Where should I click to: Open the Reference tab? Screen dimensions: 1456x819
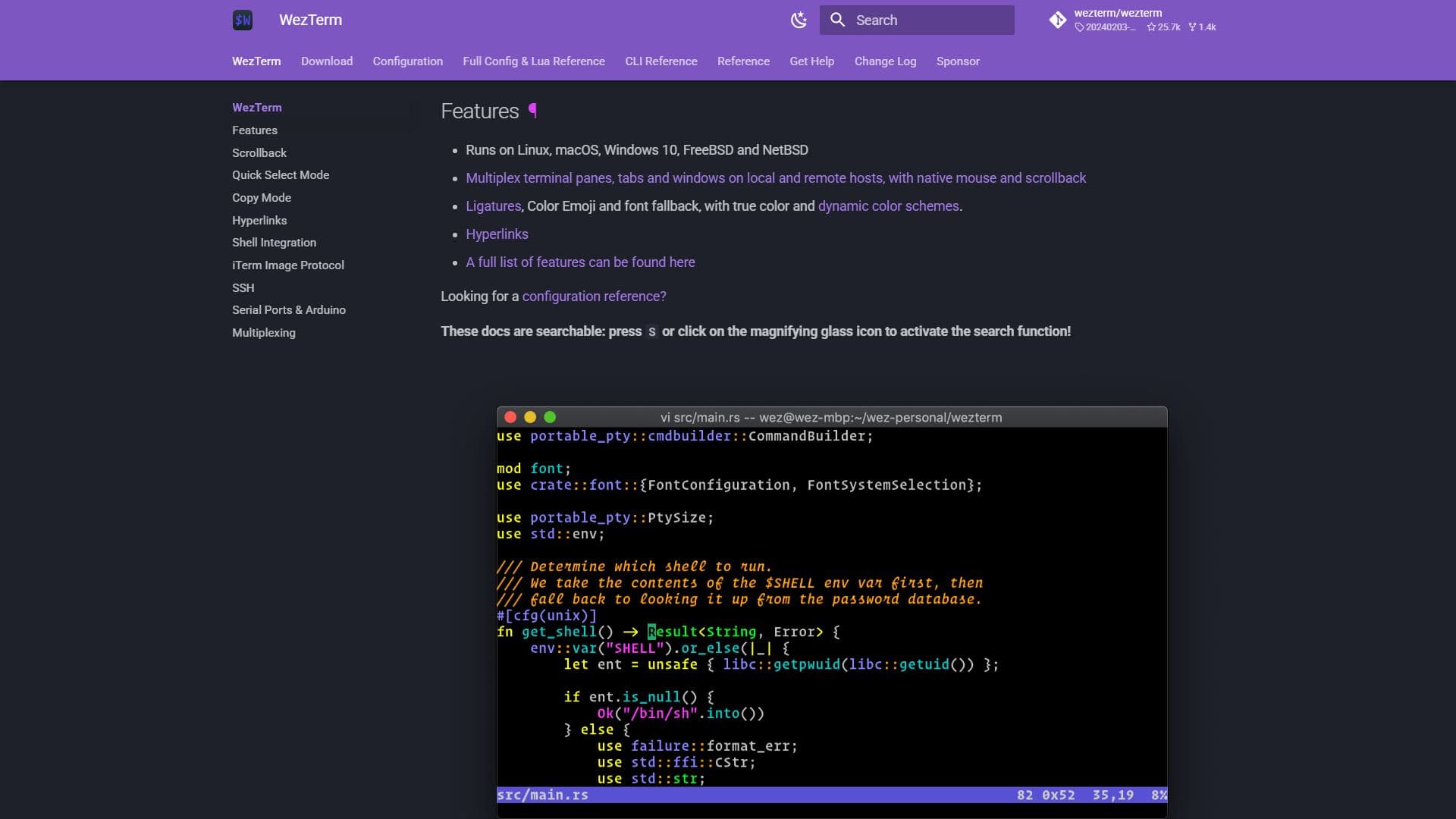(x=743, y=61)
